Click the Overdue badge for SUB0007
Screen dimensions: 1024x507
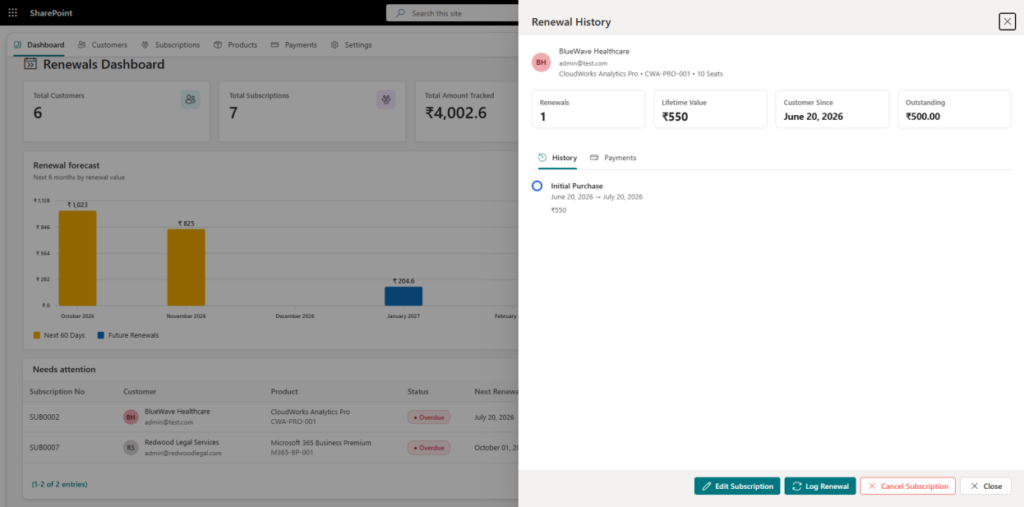coord(428,448)
